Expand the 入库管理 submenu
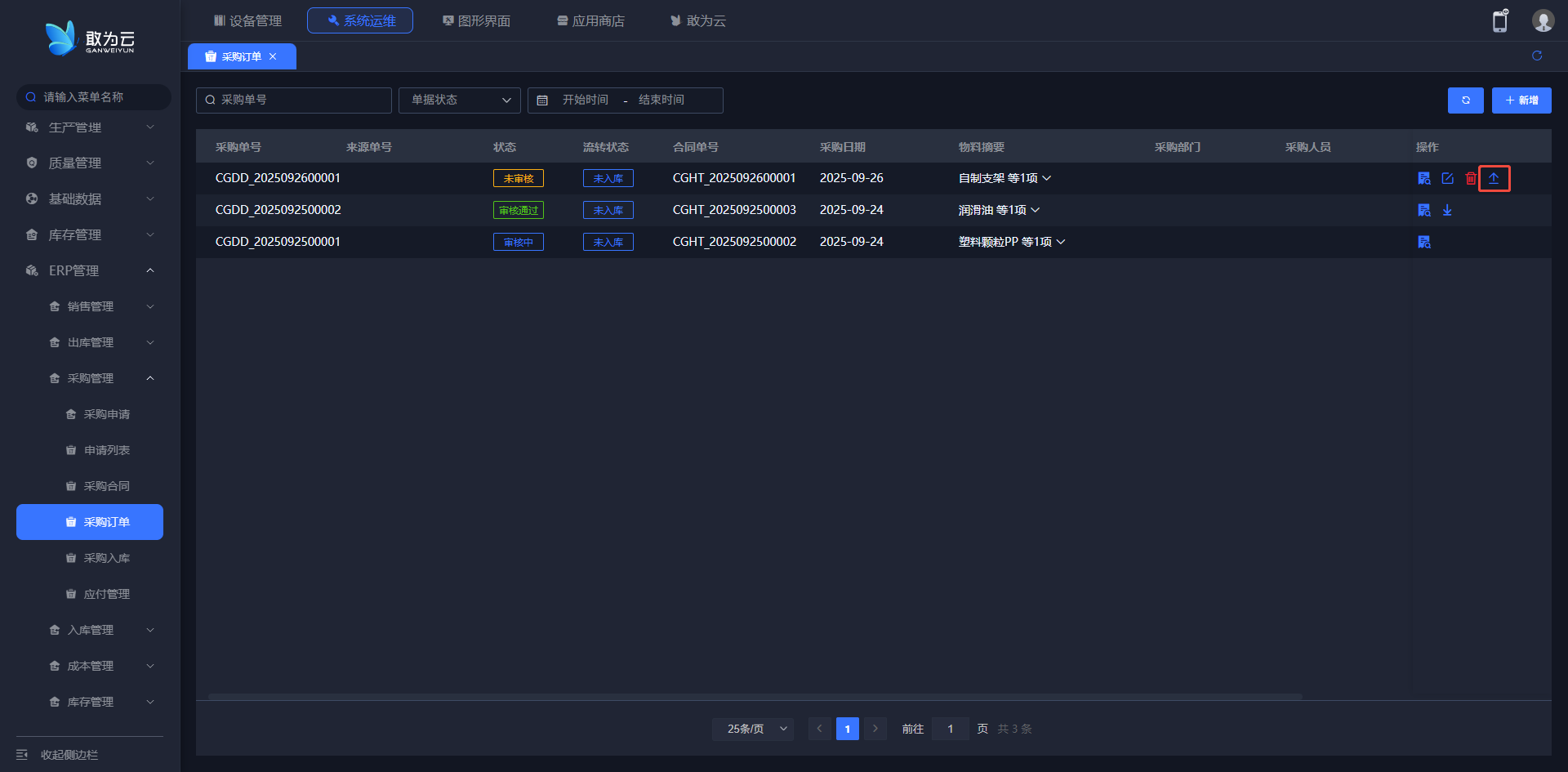Image resolution: width=1568 pixels, height=772 pixels. 90,631
